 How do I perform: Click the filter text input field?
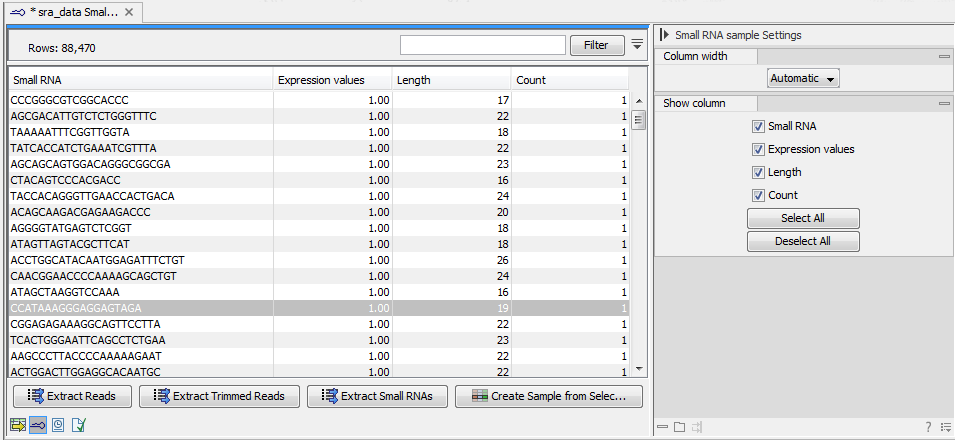(483, 45)
